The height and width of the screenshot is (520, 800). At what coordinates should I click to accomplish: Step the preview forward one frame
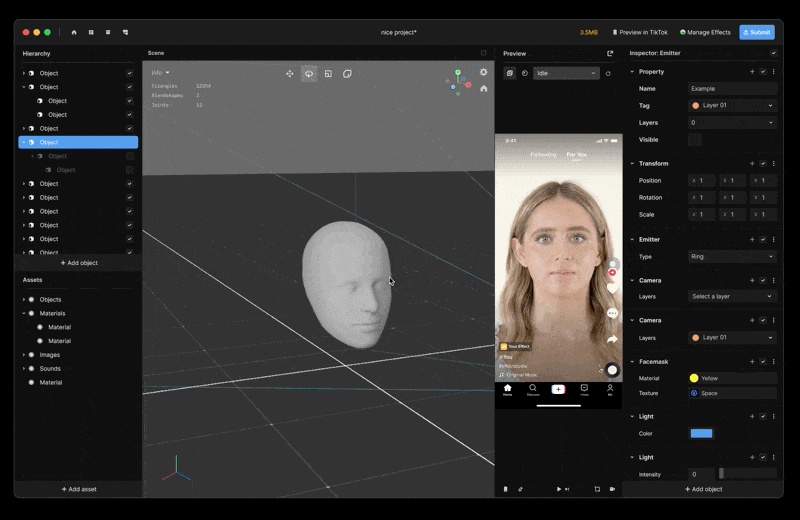point(567,489)
